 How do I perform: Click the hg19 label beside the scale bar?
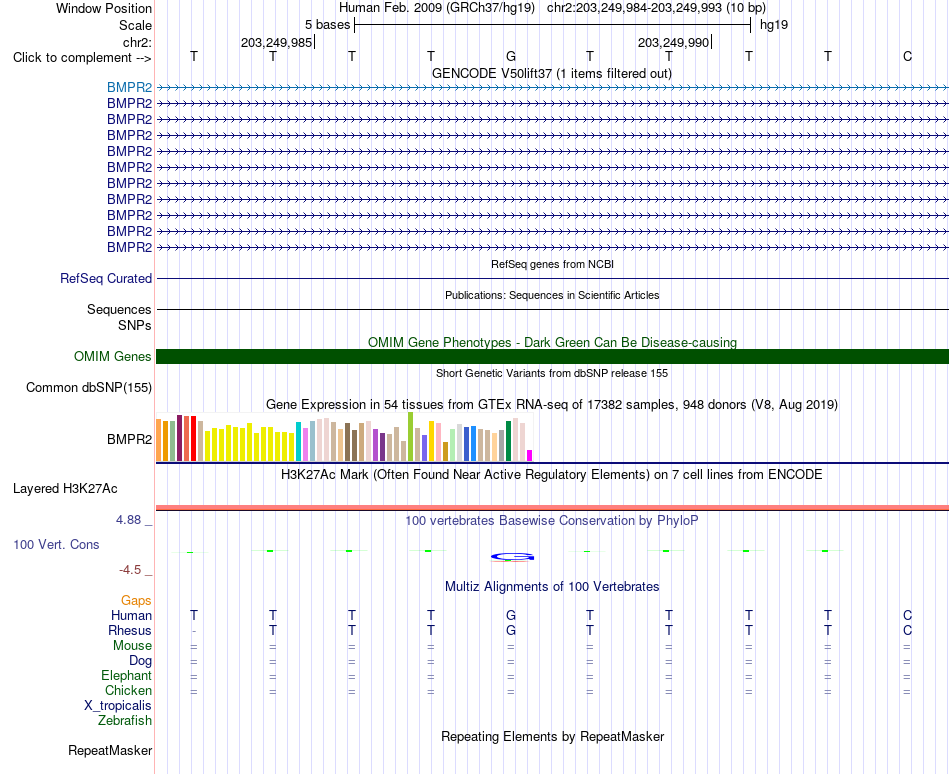774,25
